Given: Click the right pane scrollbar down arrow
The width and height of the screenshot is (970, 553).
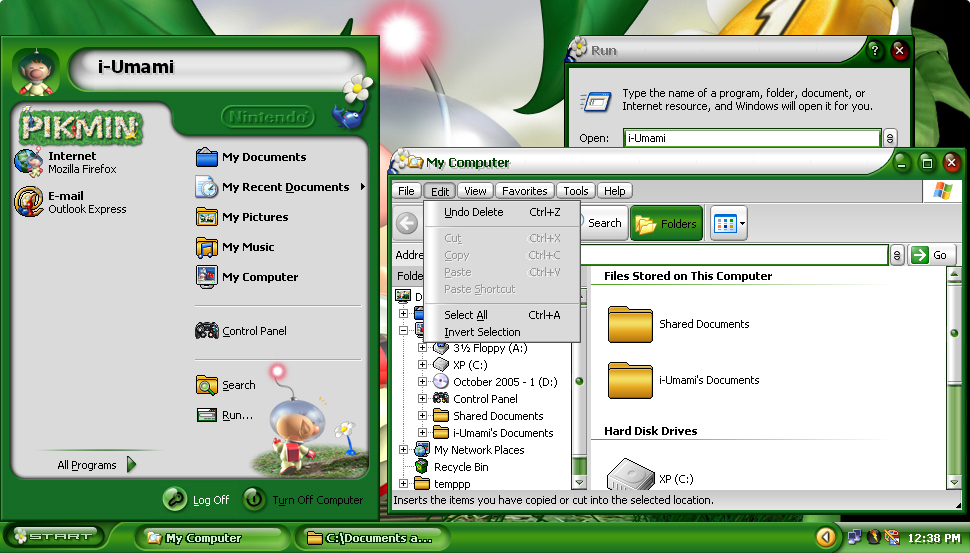Looking at the screenshot, I should point(954,482).
